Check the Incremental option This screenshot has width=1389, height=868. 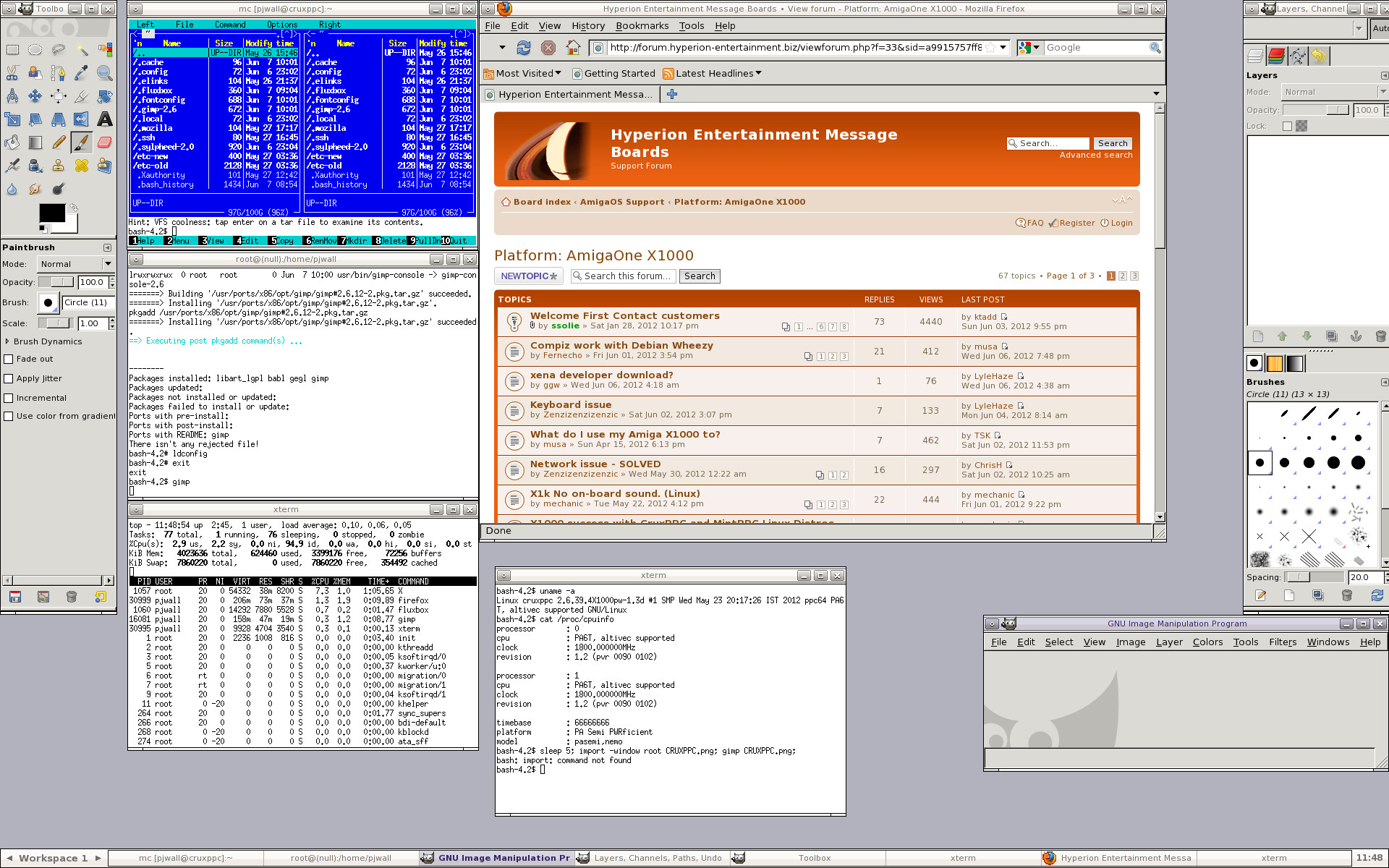(x=9, y=398)
